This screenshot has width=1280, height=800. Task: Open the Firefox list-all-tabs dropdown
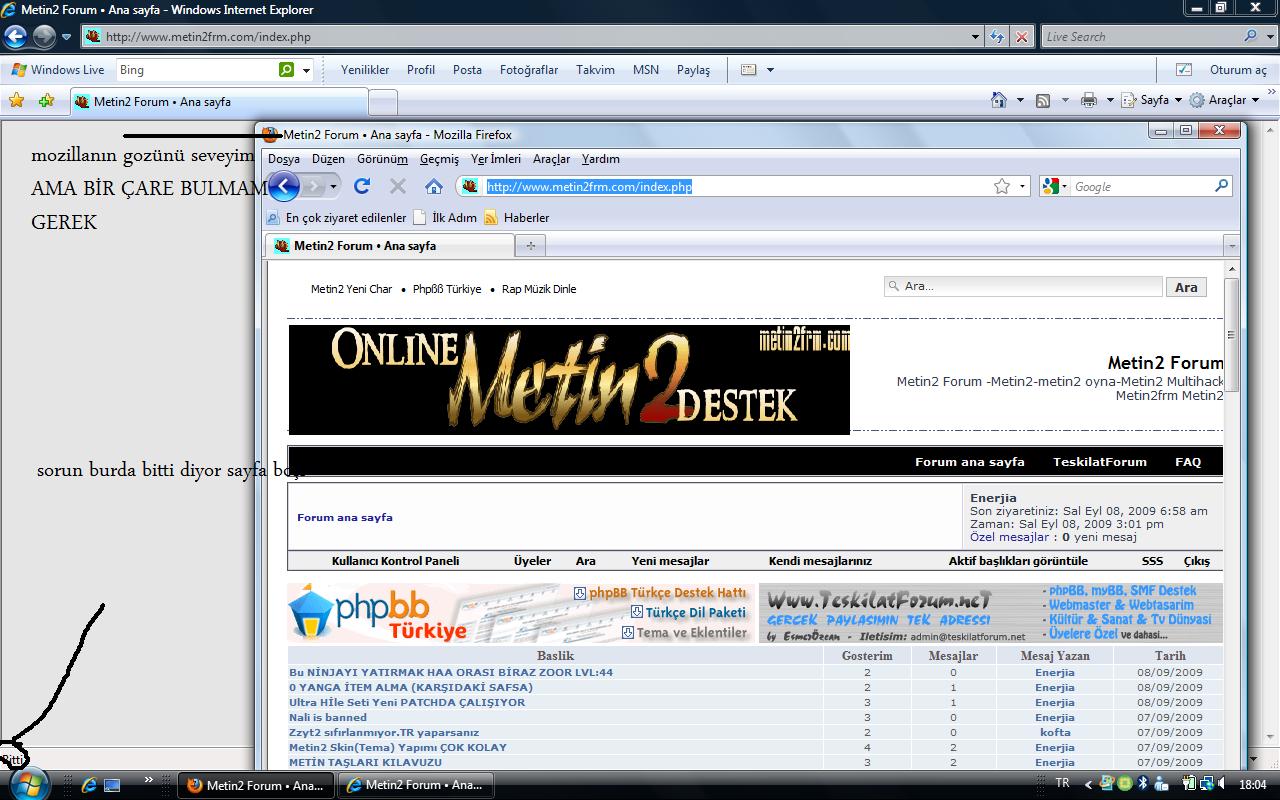(x=1232, y=245)
